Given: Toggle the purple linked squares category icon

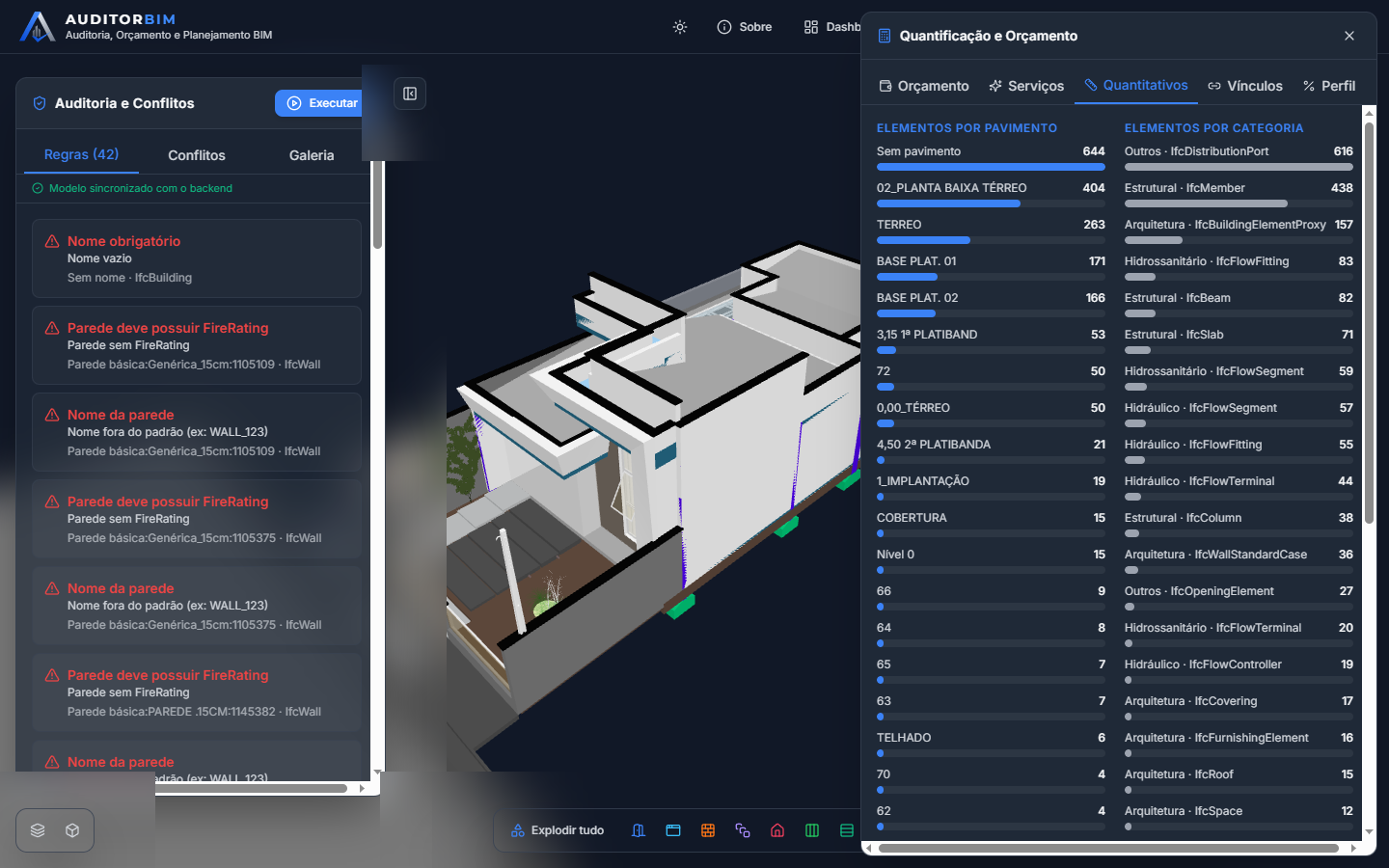Looking at the screenshot, I should (743, 830).
